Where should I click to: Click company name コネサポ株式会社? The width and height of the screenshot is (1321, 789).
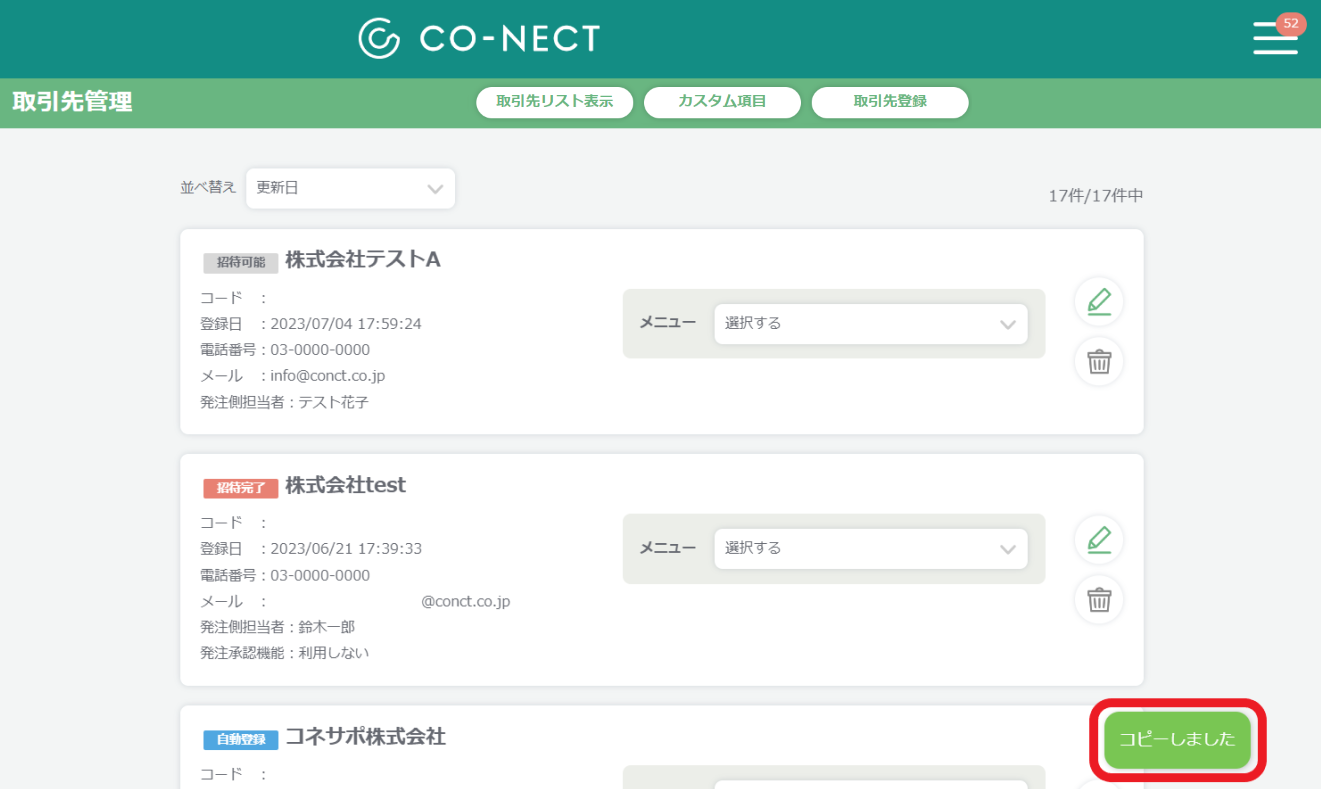(x=365, y=737)
